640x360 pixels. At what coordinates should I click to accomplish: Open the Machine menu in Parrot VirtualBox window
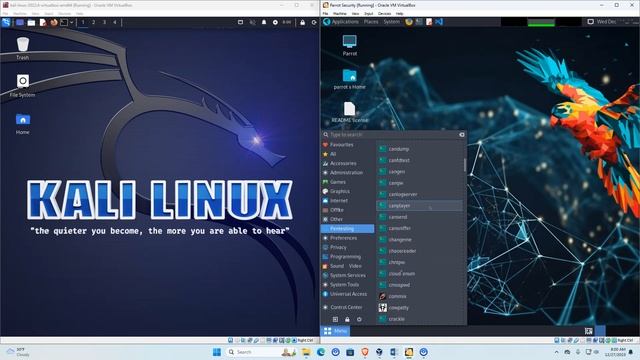[340, 13]
